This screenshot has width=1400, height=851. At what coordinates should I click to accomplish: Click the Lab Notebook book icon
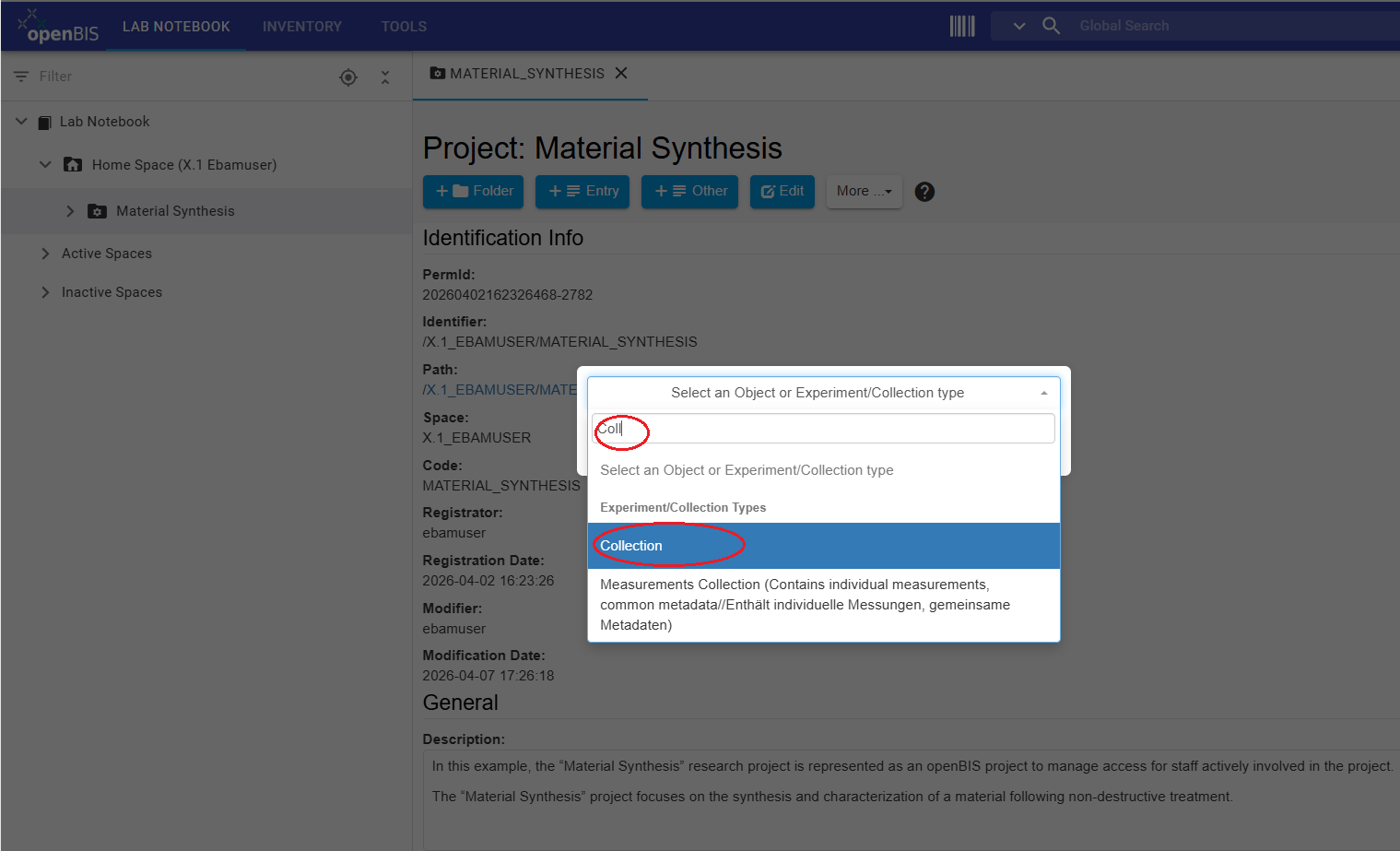point(44,122)
